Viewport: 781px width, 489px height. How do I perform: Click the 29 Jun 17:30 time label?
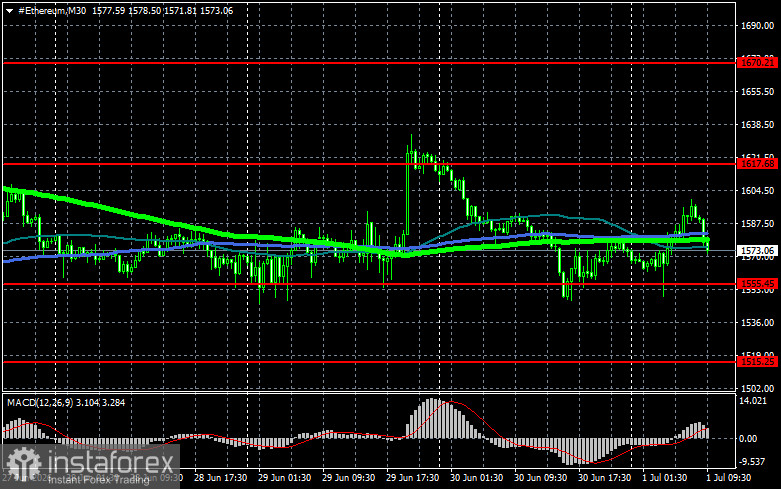(x=412, y=478)
